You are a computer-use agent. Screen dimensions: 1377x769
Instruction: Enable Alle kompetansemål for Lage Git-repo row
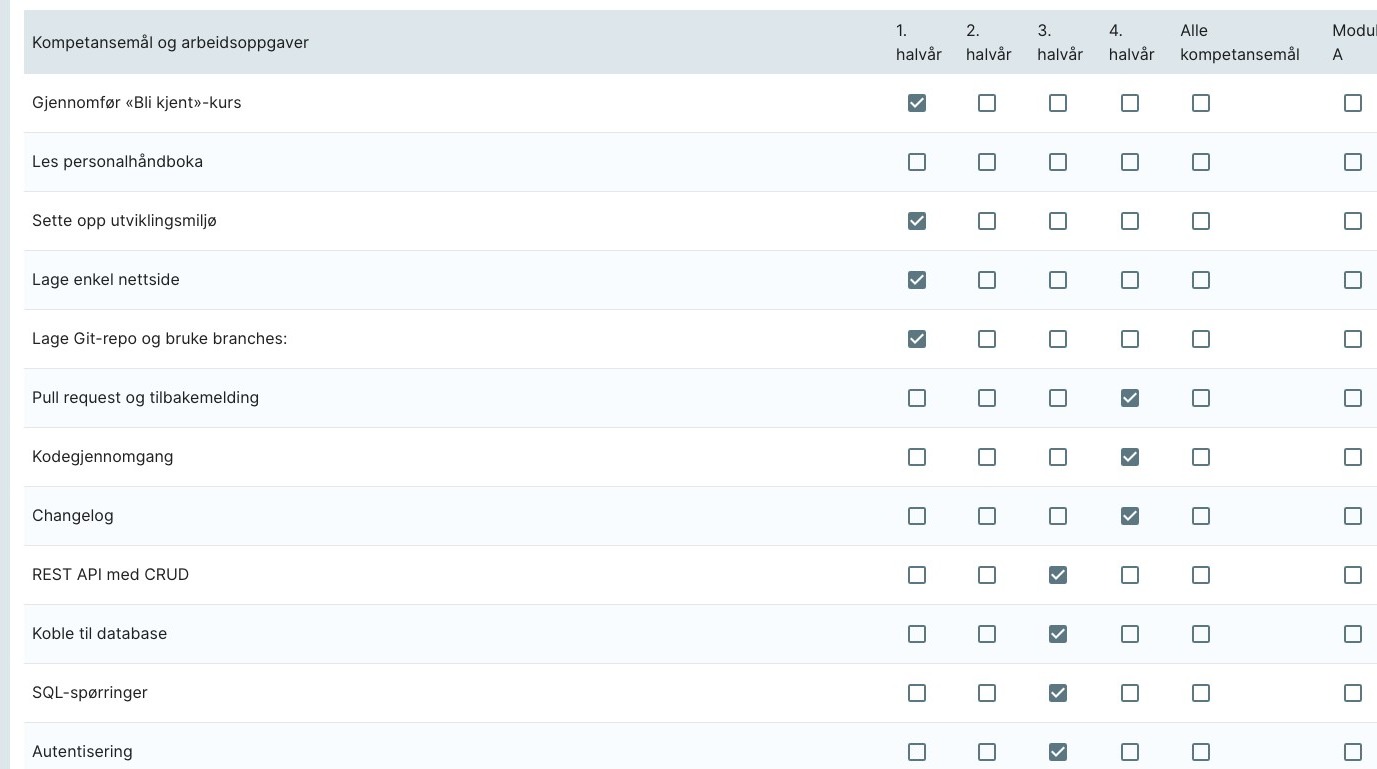pos(1201,339)
